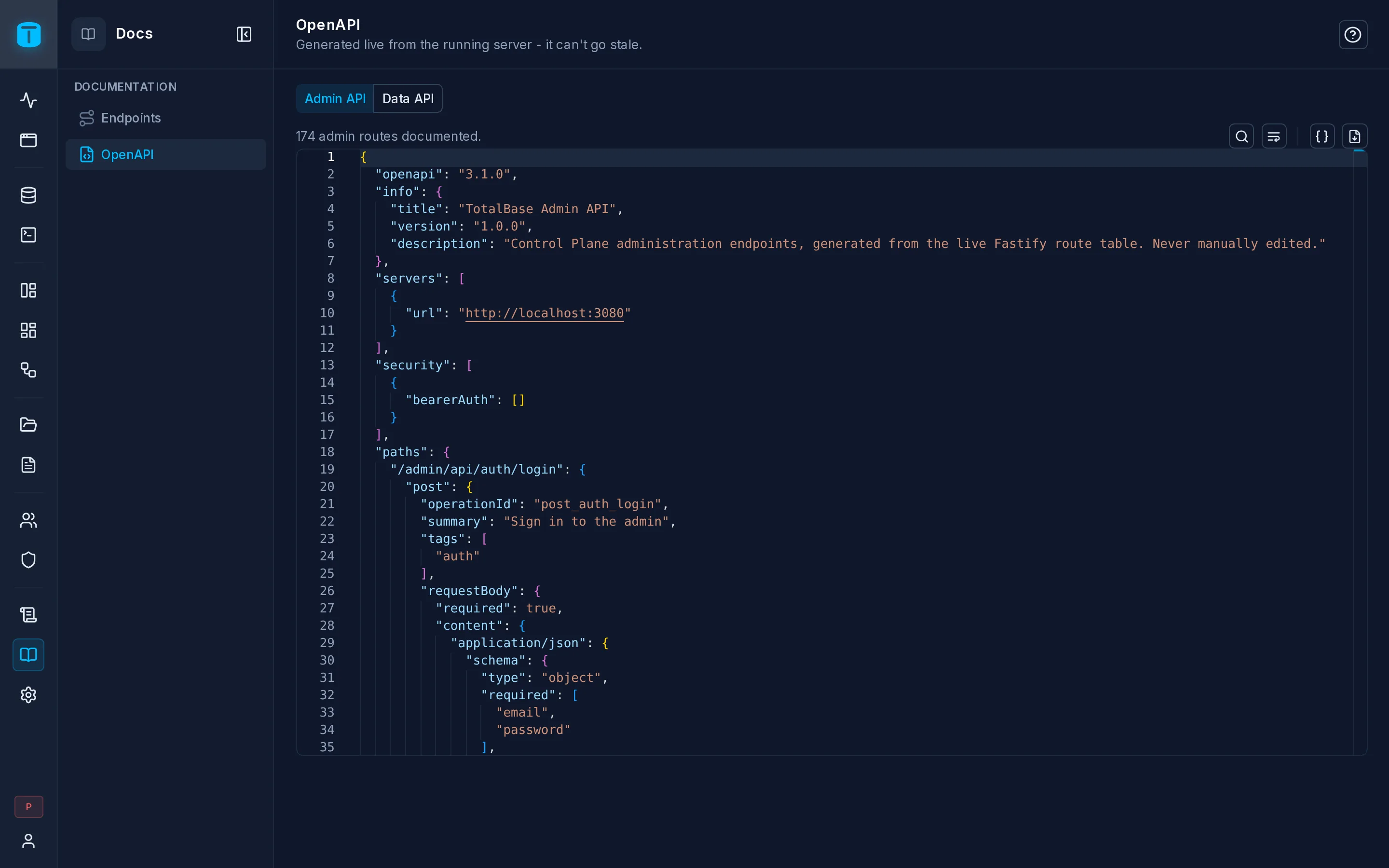The height and width of the screenshot is (868, 1389).
Task: Open the terminal console icon in sidebar
Action: [29, 235]
